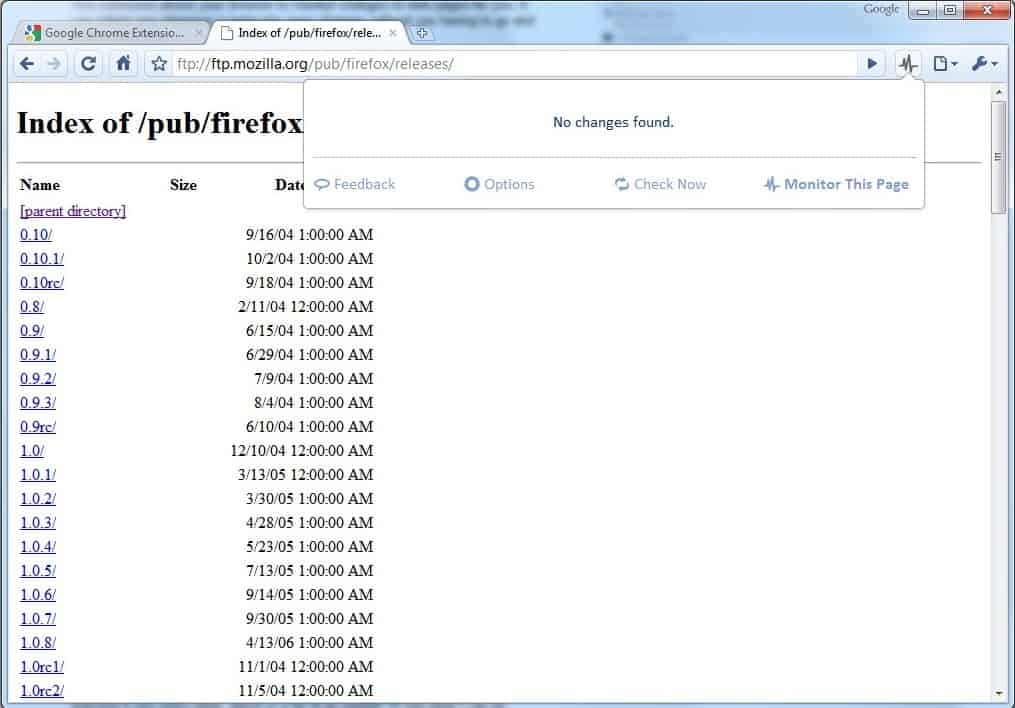Go to the home page icon
1015x708 pixels.
(x=123, y=64)
